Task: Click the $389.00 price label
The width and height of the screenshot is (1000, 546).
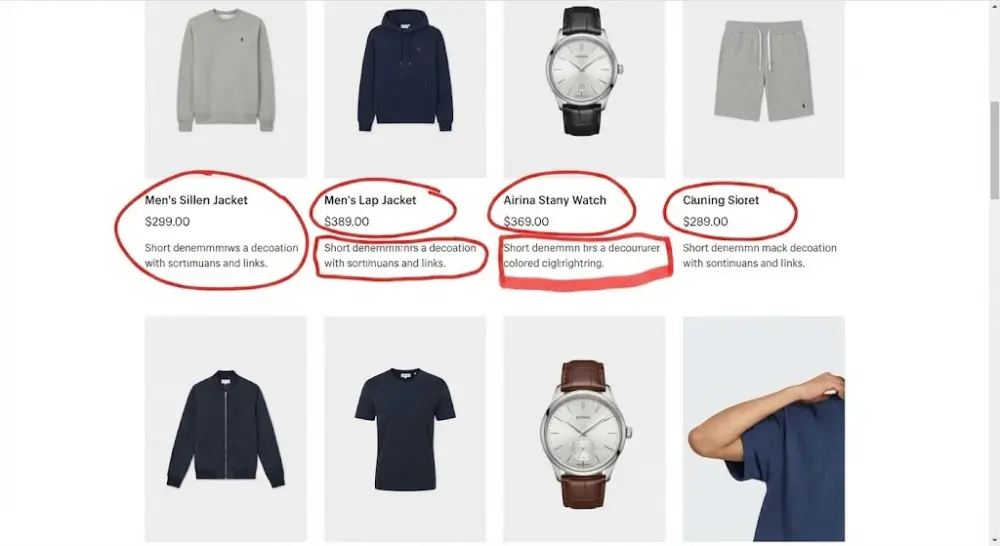Action: 346,222
